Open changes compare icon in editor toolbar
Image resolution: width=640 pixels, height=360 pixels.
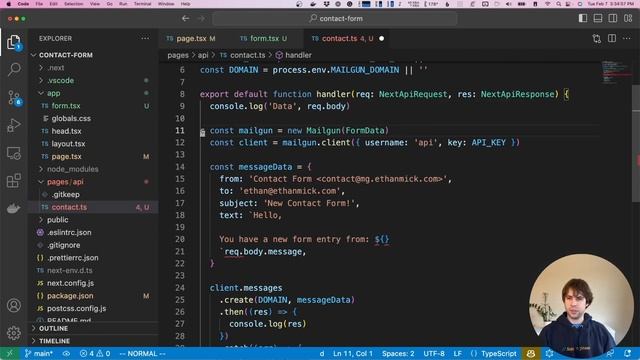pyautogui.click(x=597, y=39)
